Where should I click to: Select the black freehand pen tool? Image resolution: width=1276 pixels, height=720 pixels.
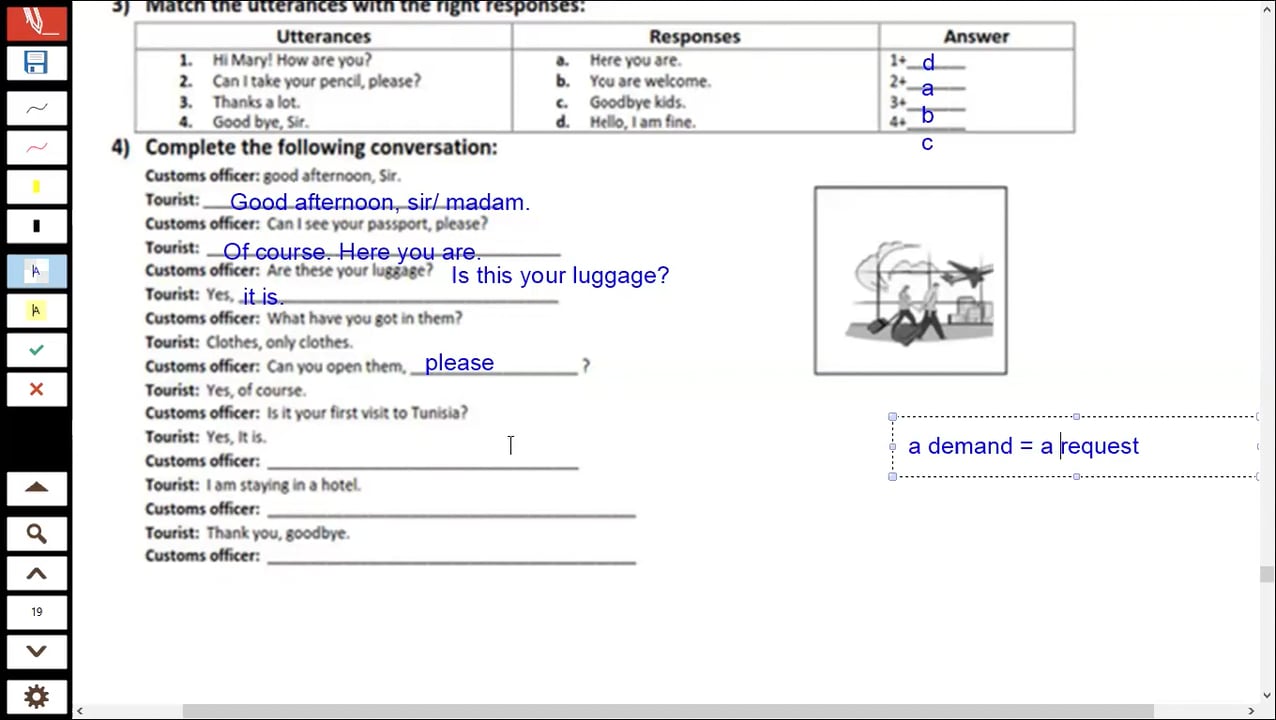pos(36,108)
